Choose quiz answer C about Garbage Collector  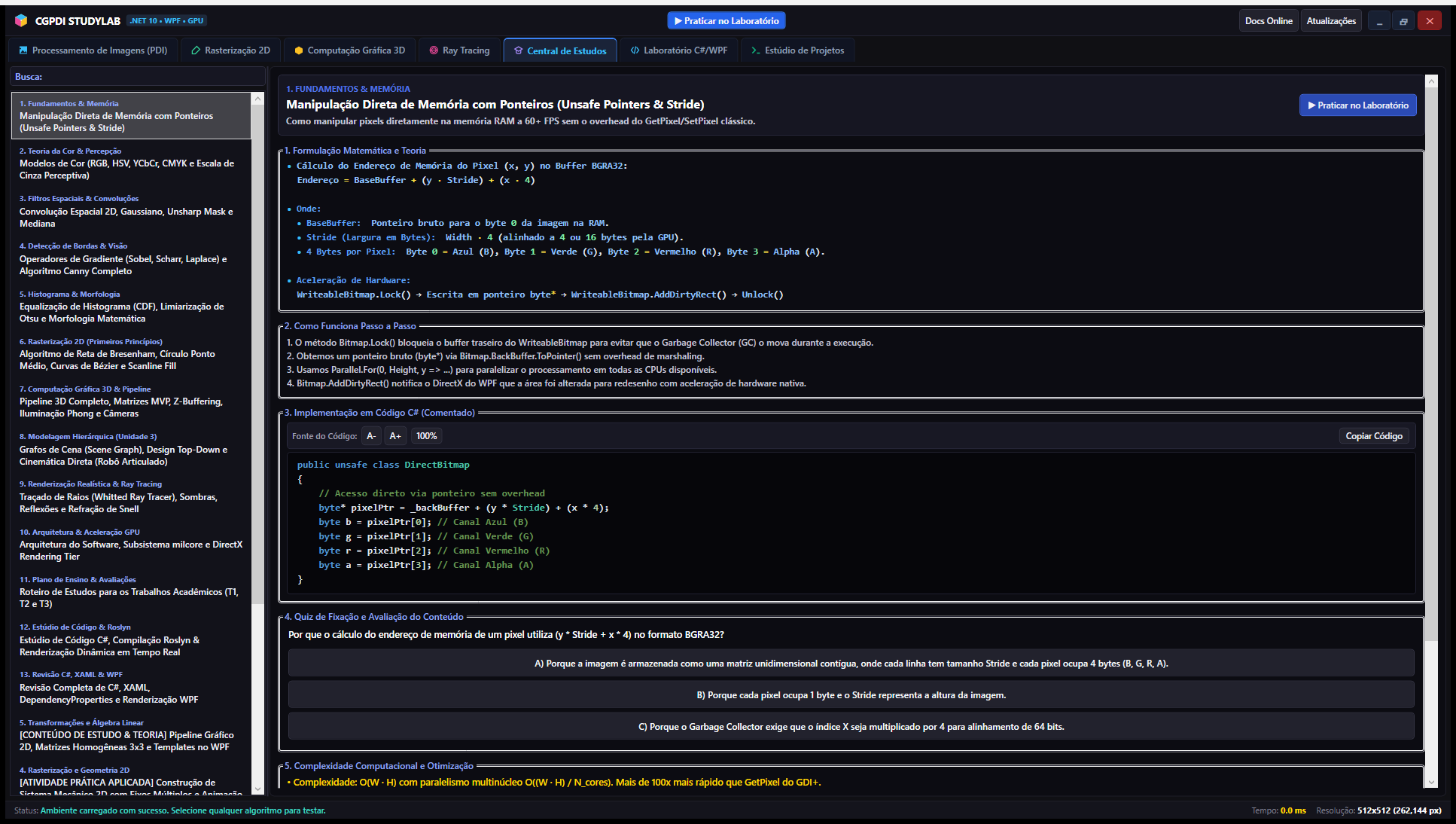pyautogui.click(x=851, y=727)
